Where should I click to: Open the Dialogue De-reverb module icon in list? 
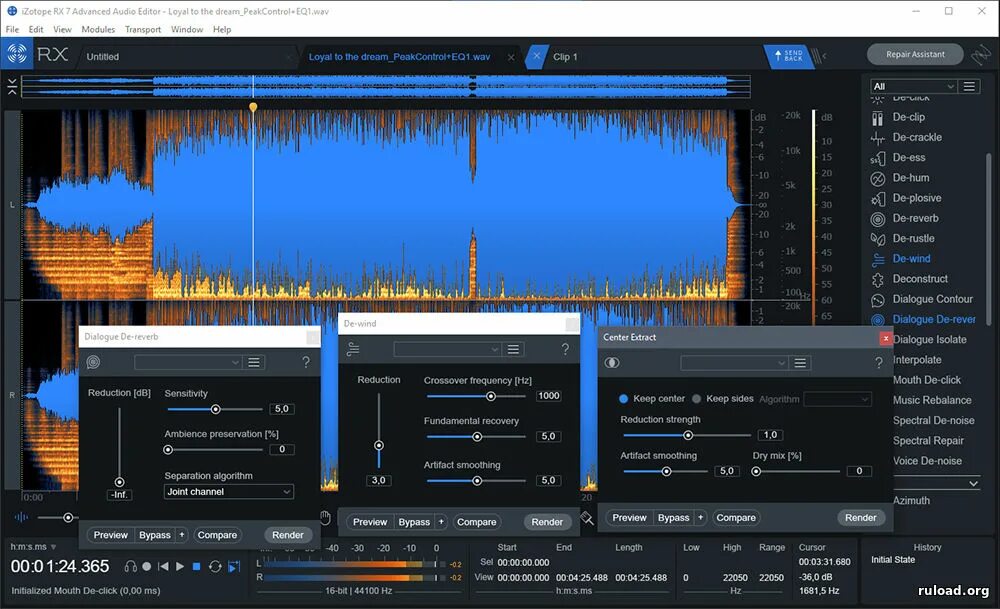point(878,320)
